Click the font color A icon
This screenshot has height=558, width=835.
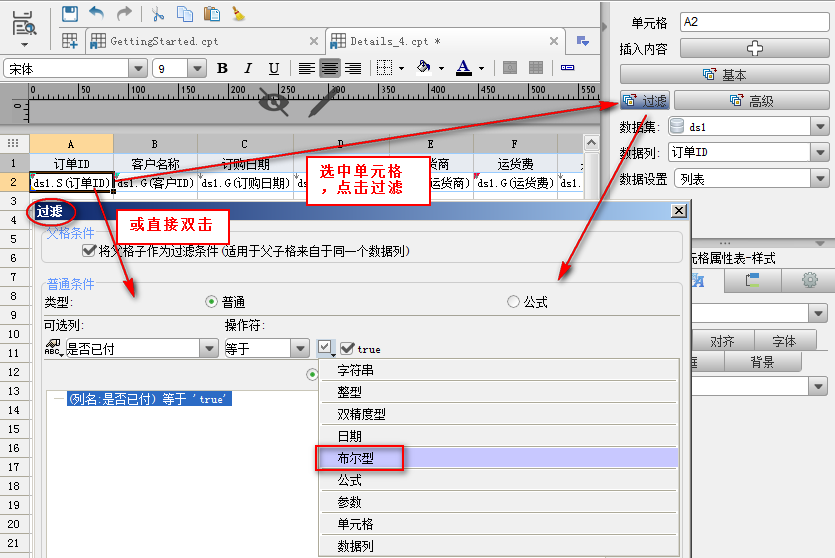pos(464,68)
